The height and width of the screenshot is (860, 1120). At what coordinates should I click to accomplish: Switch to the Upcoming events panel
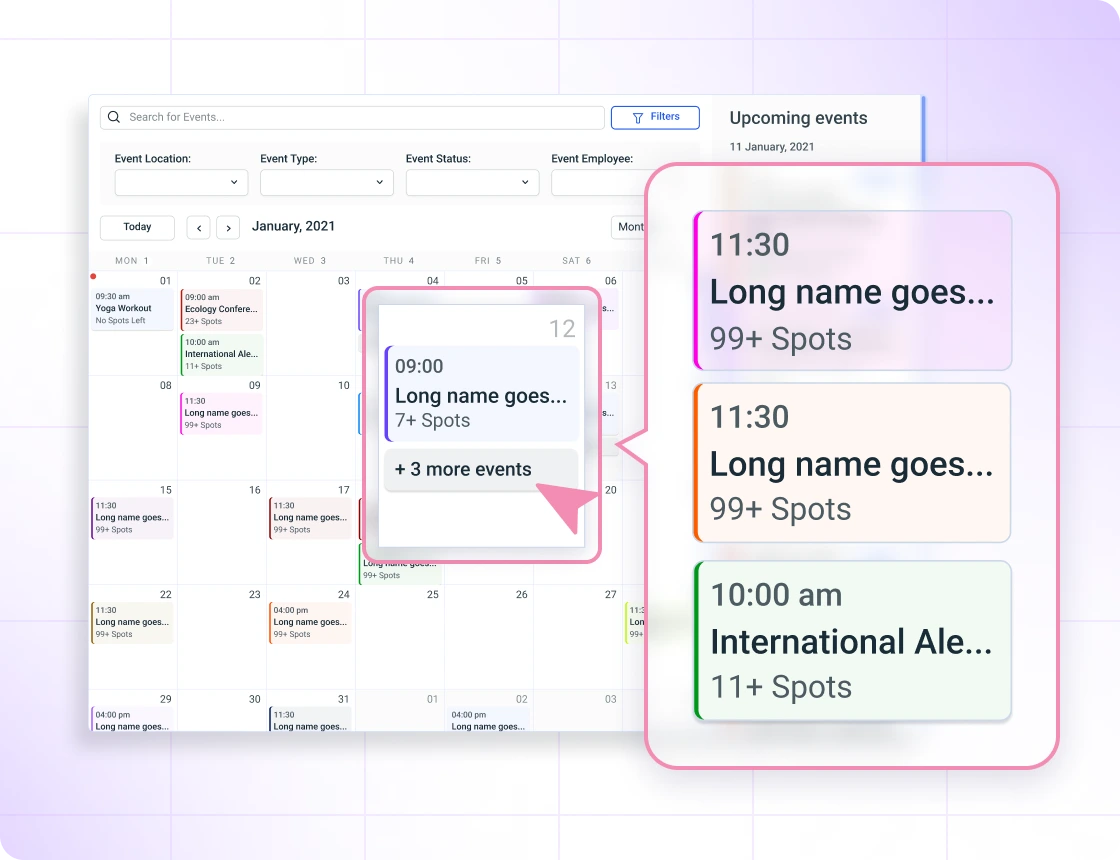click(x=798, y=118)
